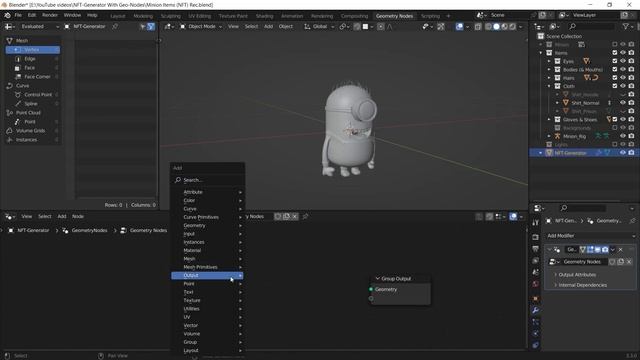
Task: Switch to Scripting workspace tab
Action: coord(430,16)
